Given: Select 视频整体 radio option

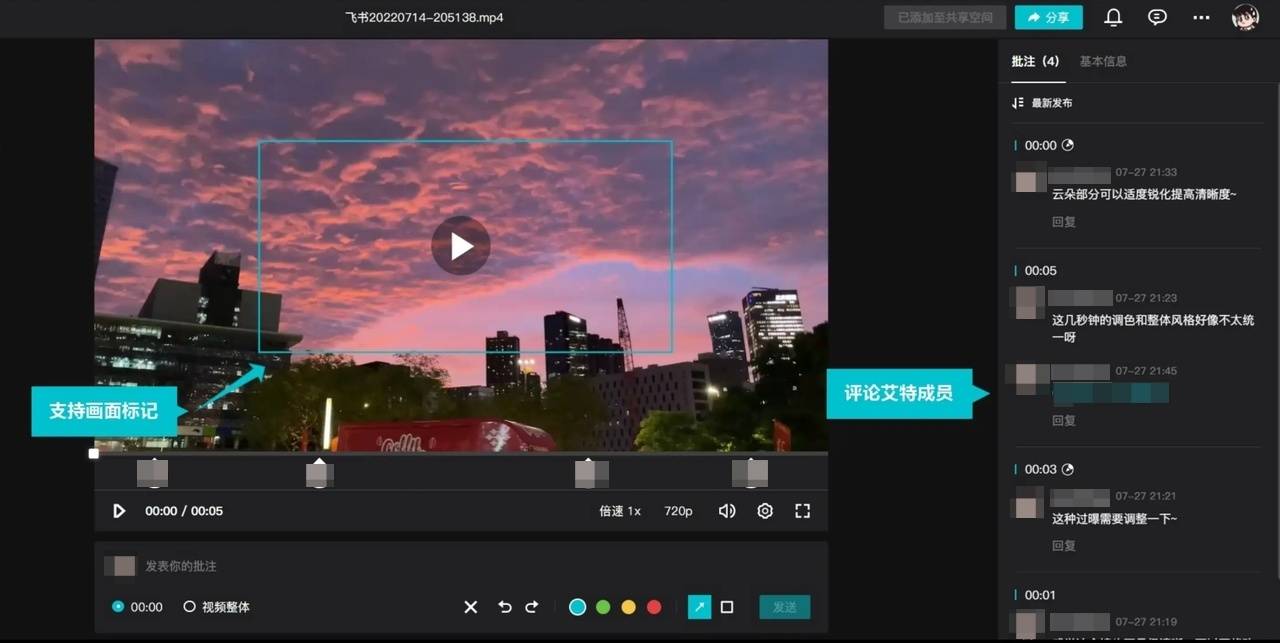Looking at the screenshot, I should [x=189, y=606].
